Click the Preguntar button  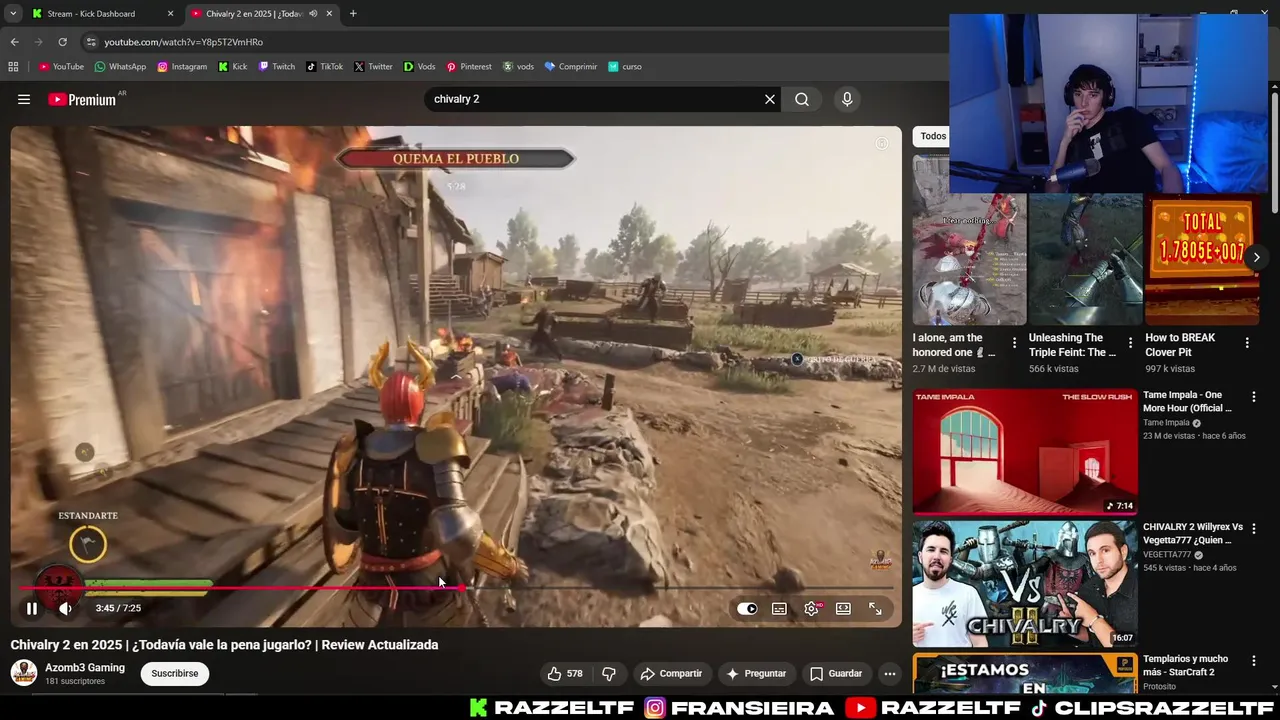click(x=756, y=674)
